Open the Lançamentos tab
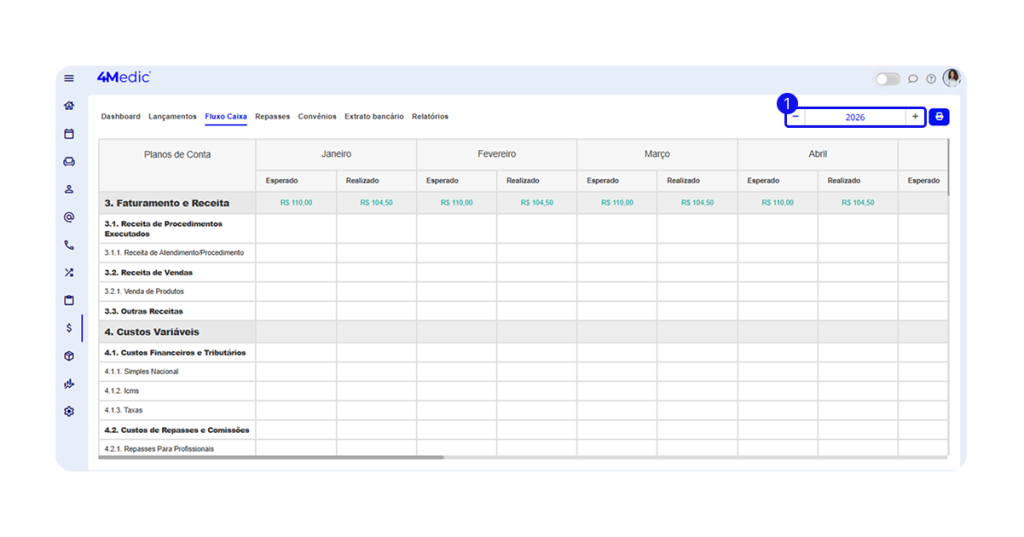 [x=172, y=117]
